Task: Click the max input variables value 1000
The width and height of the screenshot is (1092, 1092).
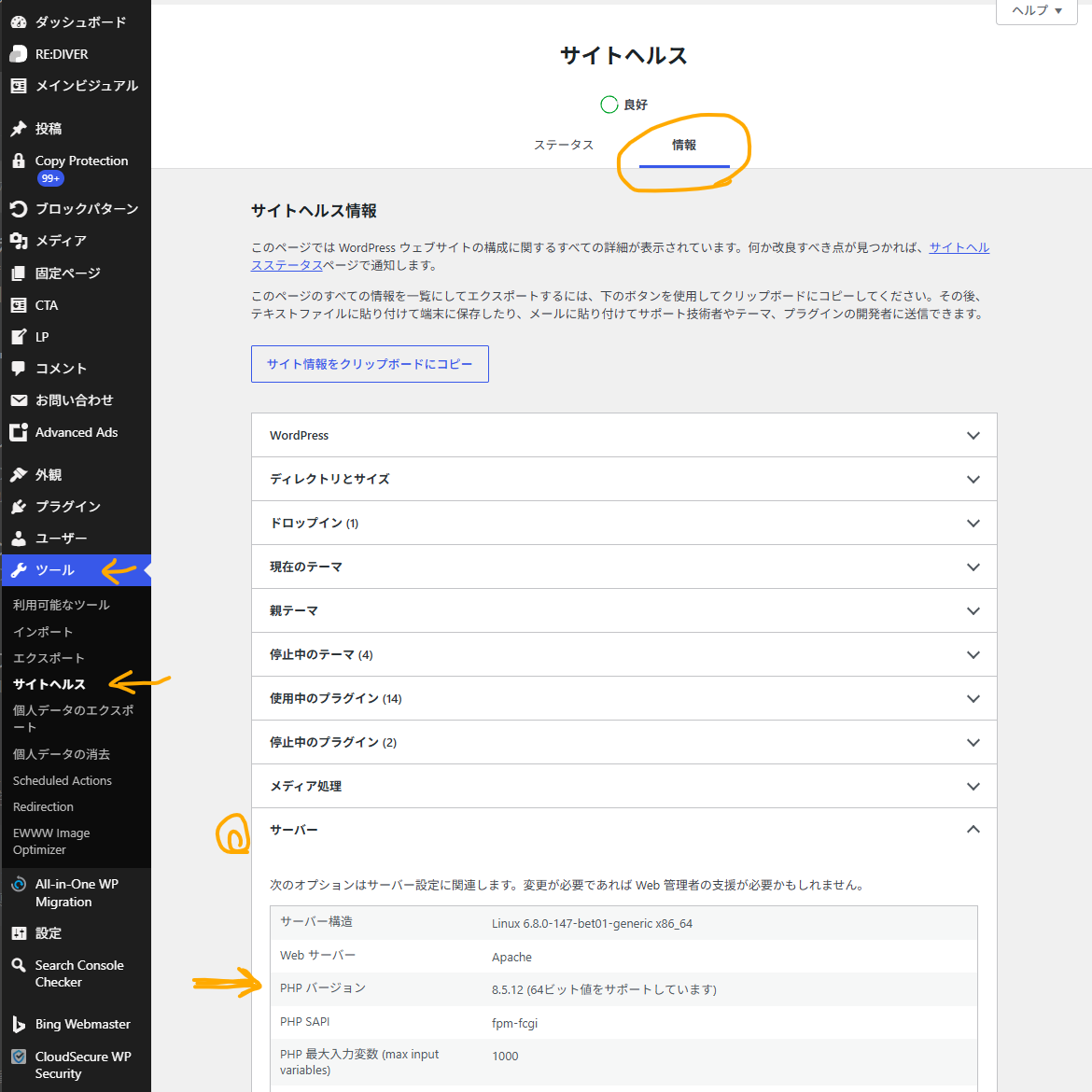Action: 505,1057
